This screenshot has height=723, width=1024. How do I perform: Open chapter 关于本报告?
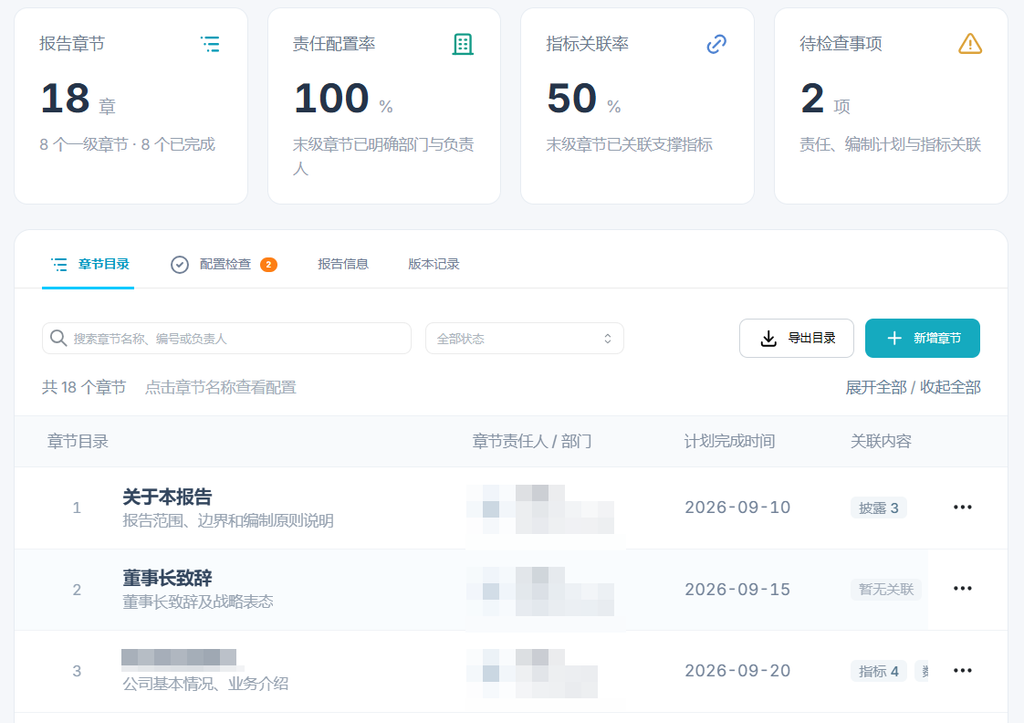167,496
